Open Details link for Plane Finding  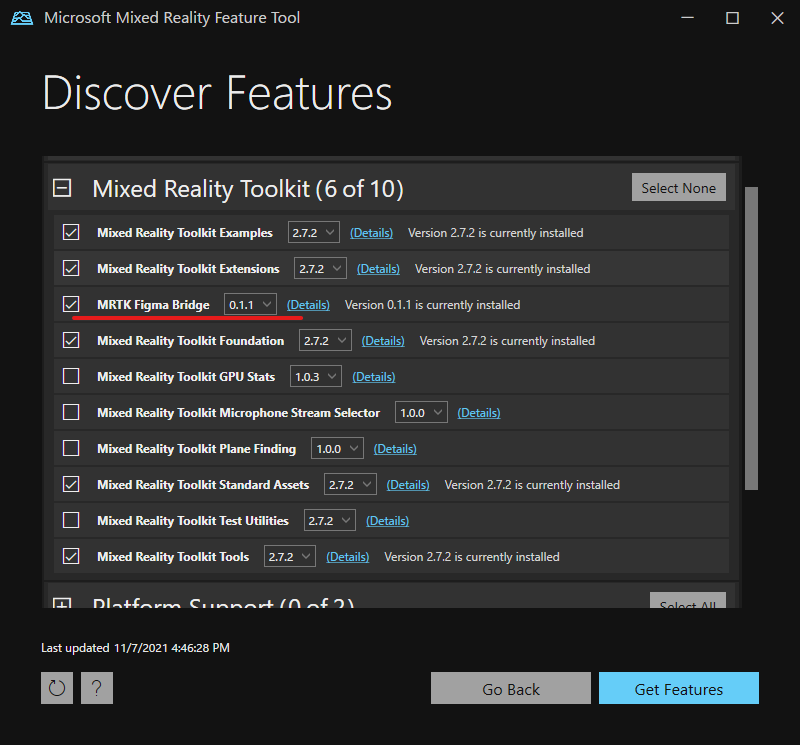tap(395, 449)
